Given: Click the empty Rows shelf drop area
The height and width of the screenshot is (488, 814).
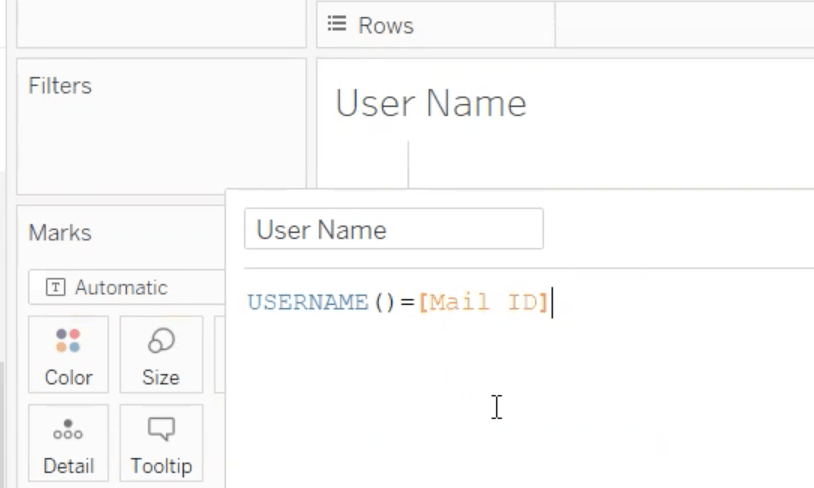Looking at the screenshot, I should pos(680,25).
